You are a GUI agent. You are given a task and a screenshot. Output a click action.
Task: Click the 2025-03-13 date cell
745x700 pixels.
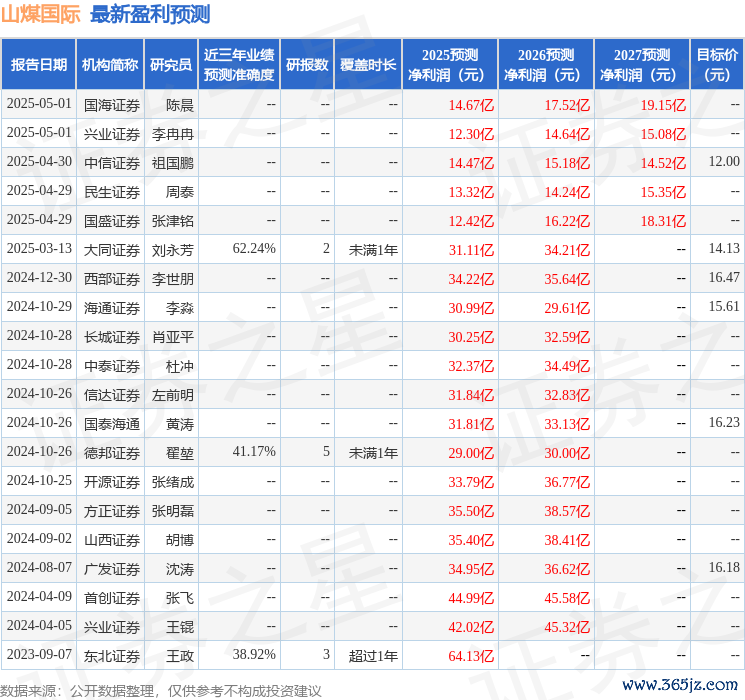[x=39, y=249]
